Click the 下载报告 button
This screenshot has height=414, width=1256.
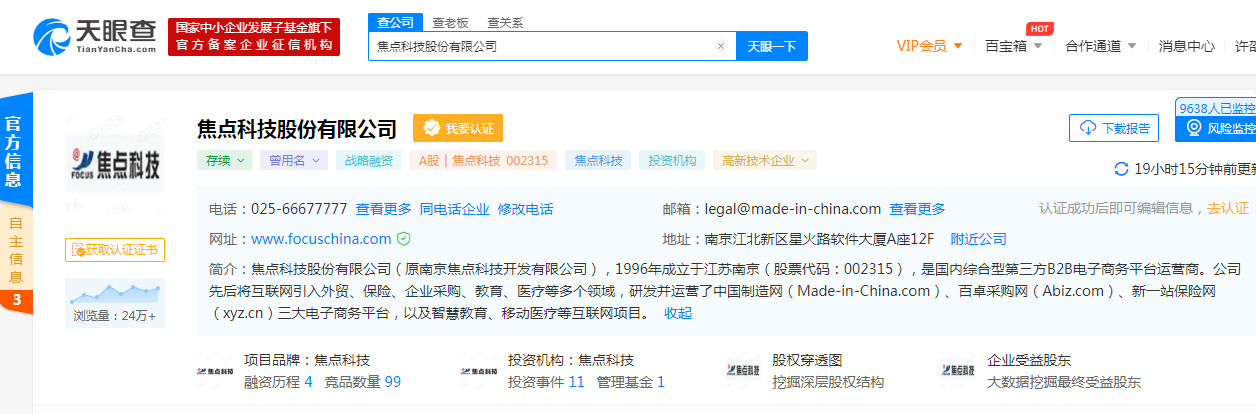point(1113,128)
